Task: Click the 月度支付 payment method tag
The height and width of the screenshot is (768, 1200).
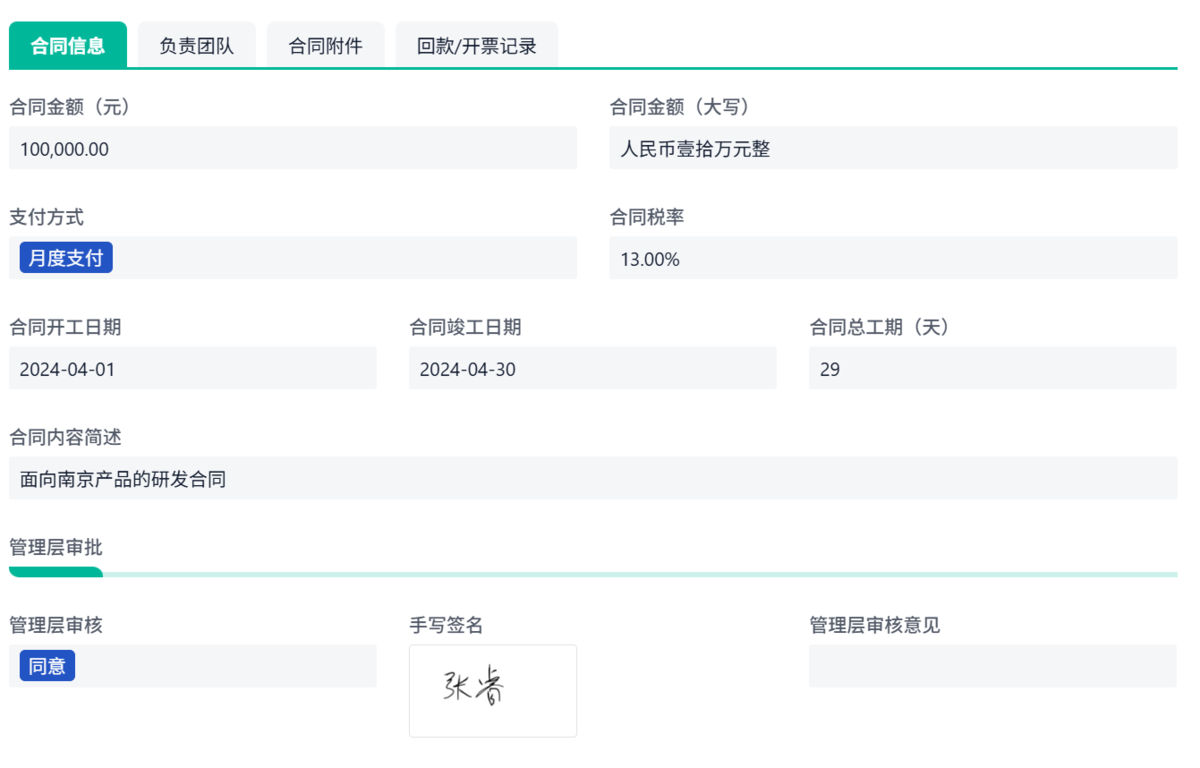Action: (66, 258)
